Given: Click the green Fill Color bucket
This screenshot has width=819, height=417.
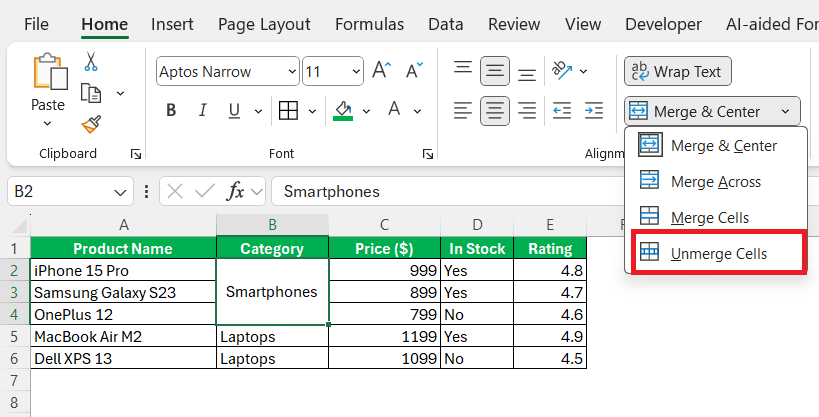Looking at the screenshot, I should click(x=343, y=110).
